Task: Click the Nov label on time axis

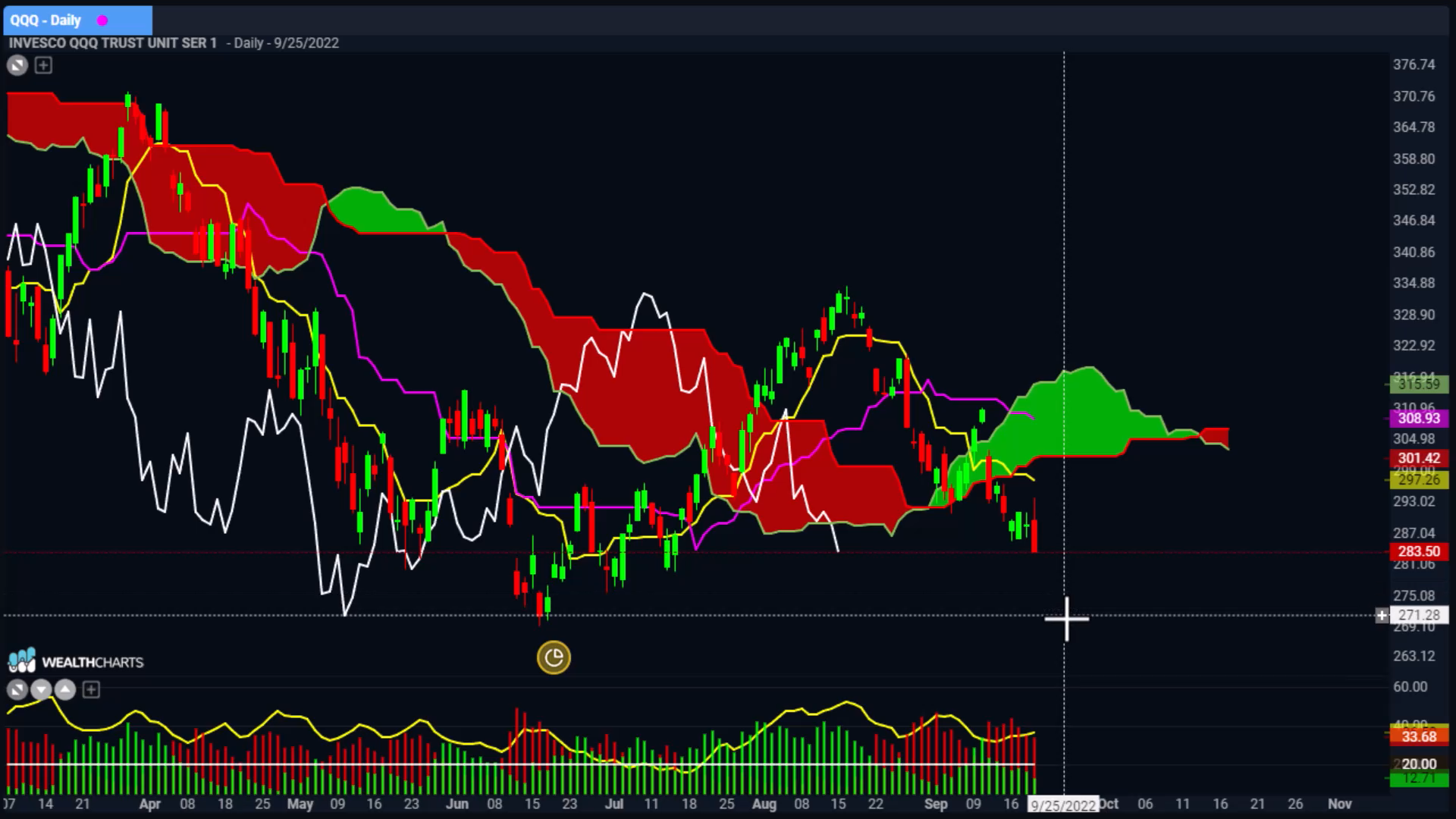Action: [x=1340, y=804]
